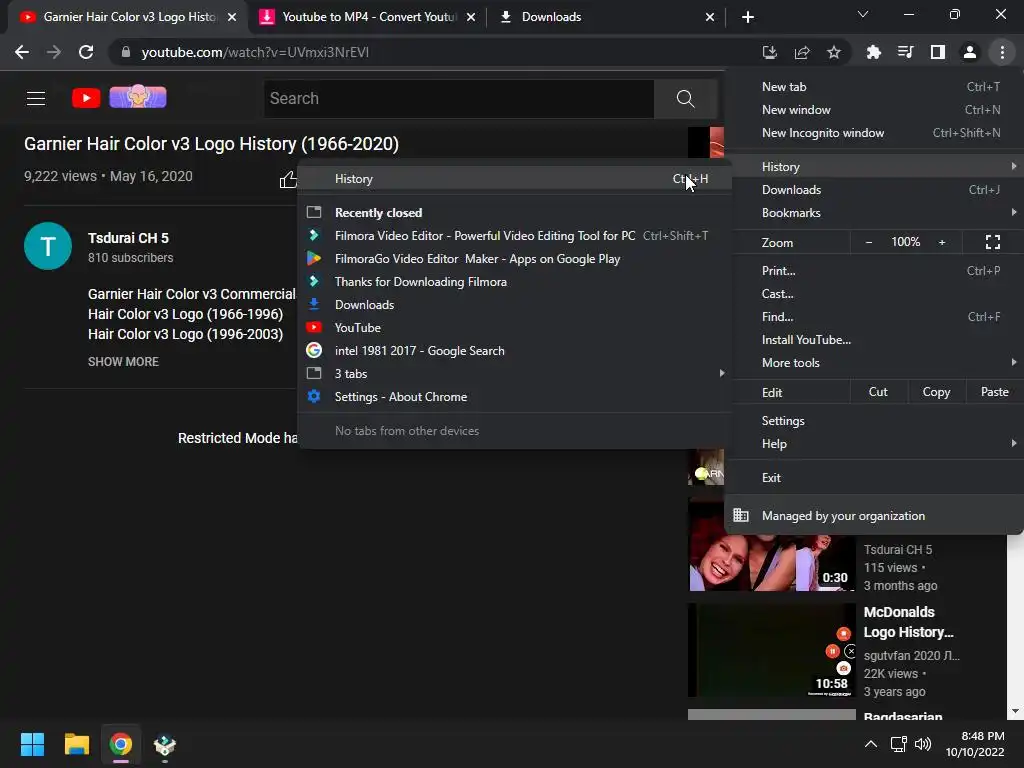Choose Exit in Chrome menu
Image resolution: width=1024 pixels, height=768 pixels.
point(874,478)
